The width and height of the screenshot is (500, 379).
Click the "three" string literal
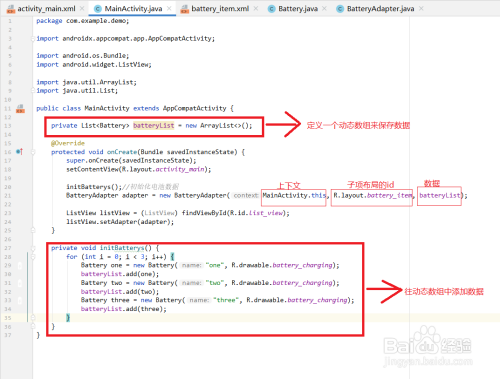click(226, 300)
